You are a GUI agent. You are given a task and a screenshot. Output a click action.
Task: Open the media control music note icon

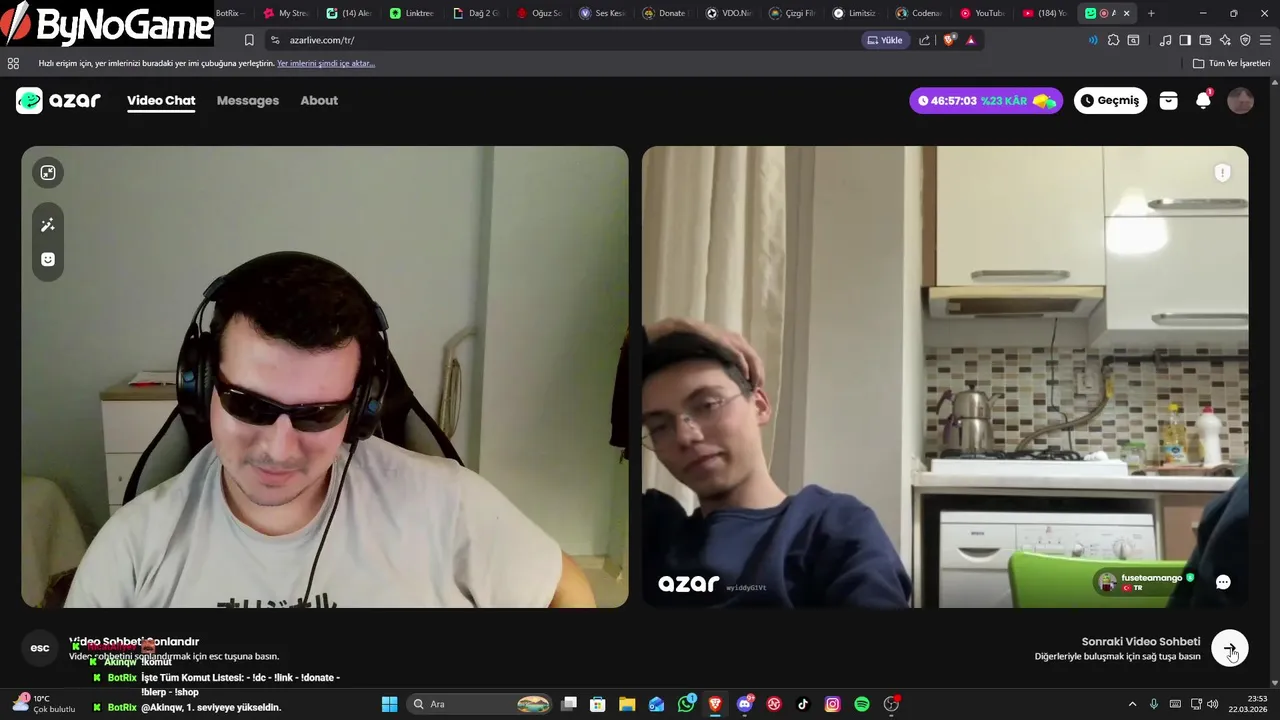(1165, 40)
